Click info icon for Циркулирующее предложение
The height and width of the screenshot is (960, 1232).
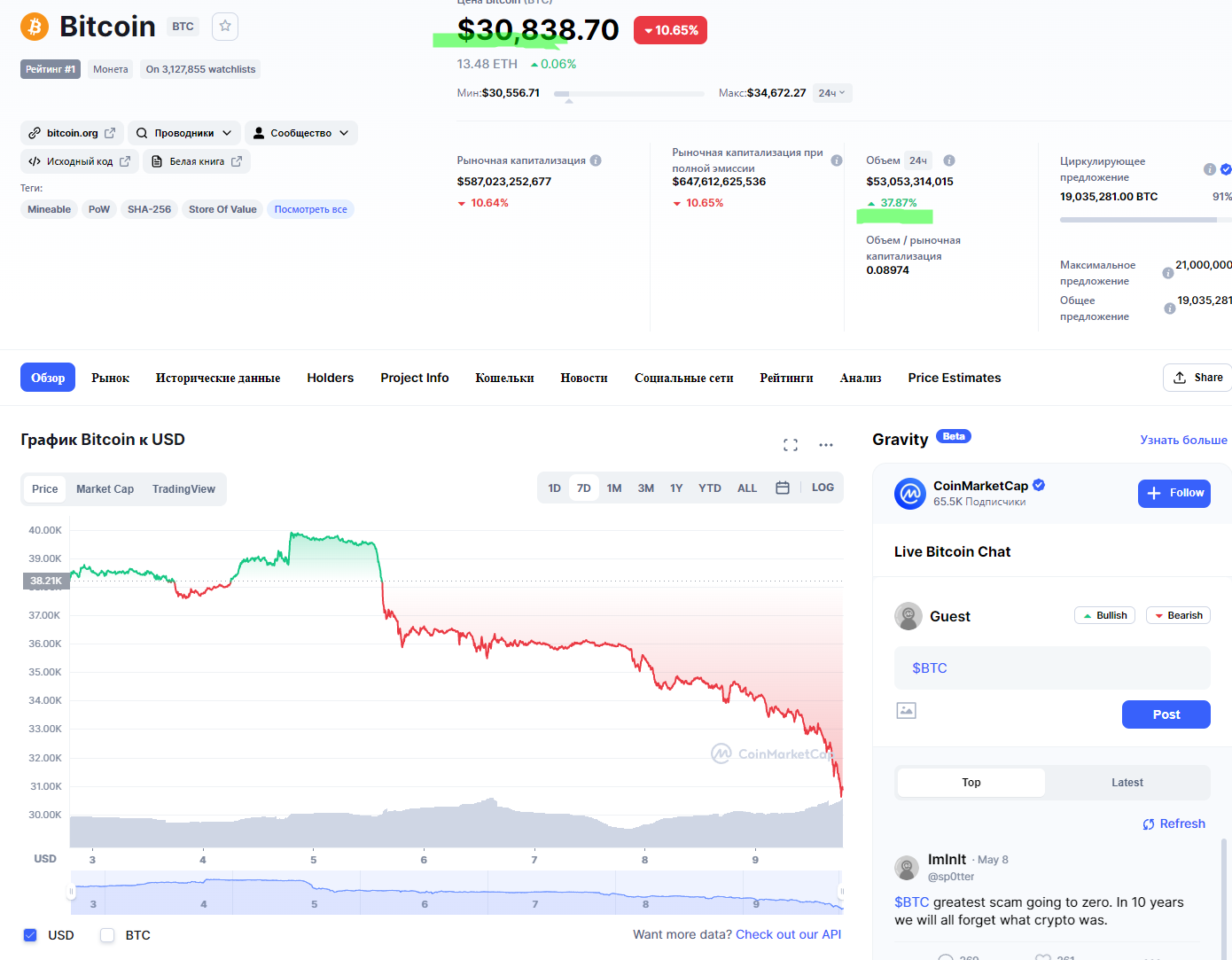pyautogui.click(x=1209, y=169)
